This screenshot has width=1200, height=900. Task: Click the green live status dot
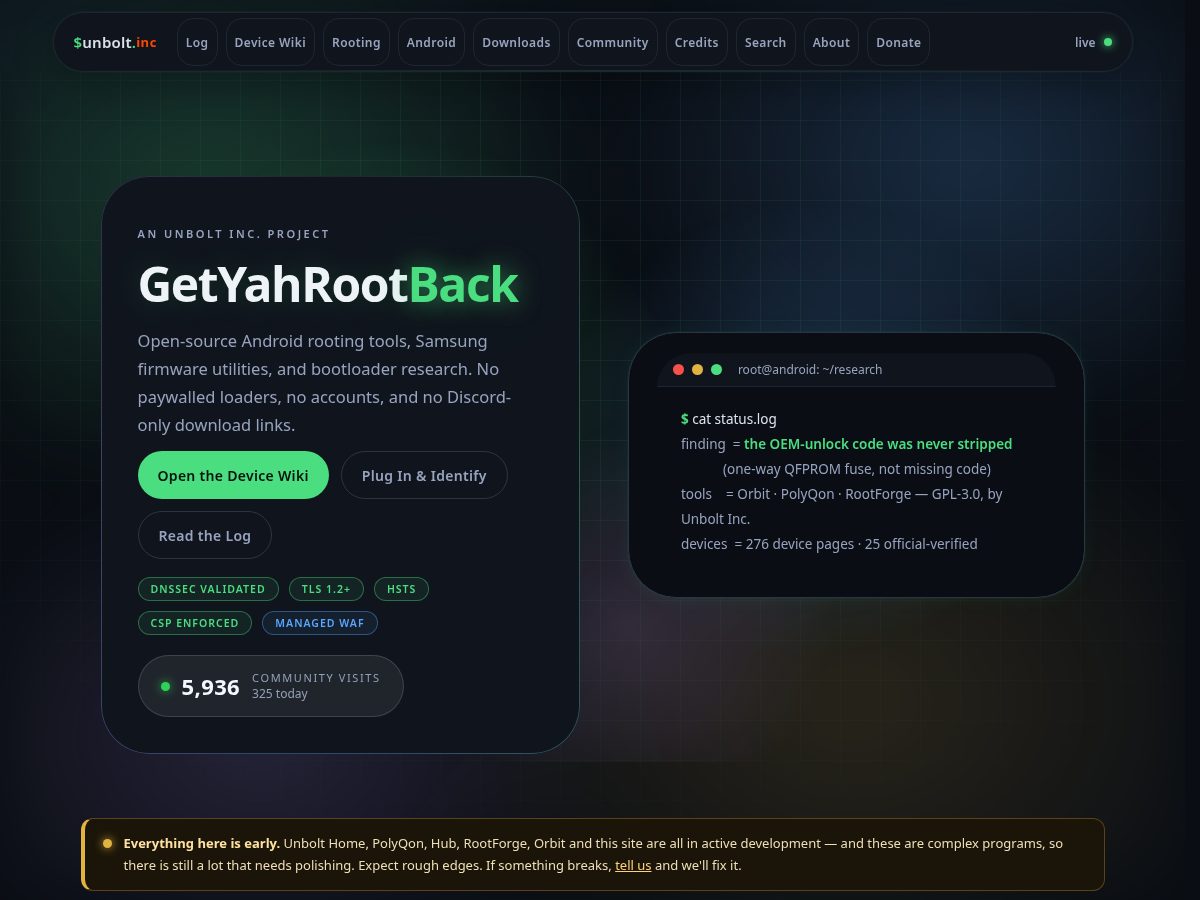point(1107,42)
